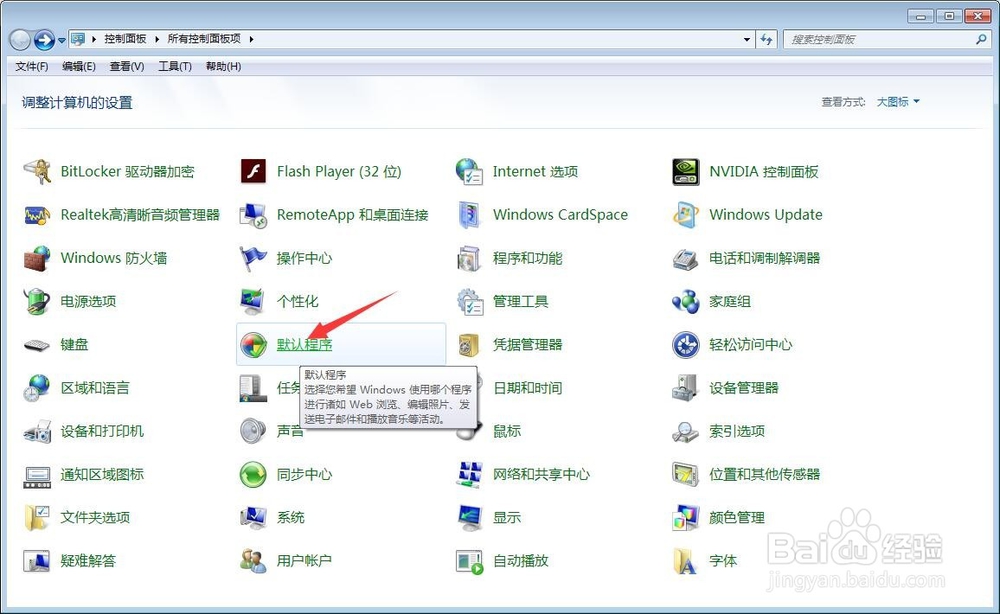Screen dimensions: 1000x614
Task: Click the 设备管理器 icon
Action: pyautogui.click(x=686, y=388)
